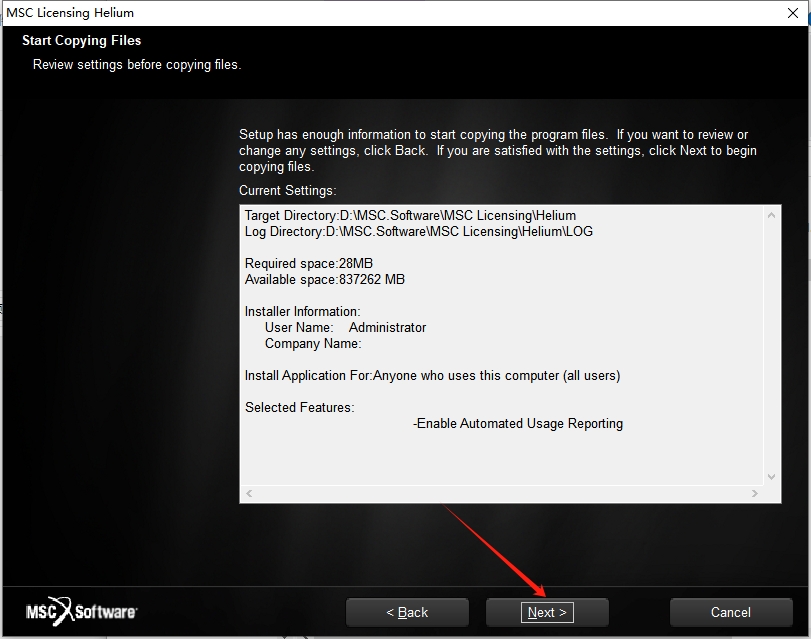Click the settings box scroll-down arrow
The width and height of the screenshot is (811, 639).
(x=771, y=477)
